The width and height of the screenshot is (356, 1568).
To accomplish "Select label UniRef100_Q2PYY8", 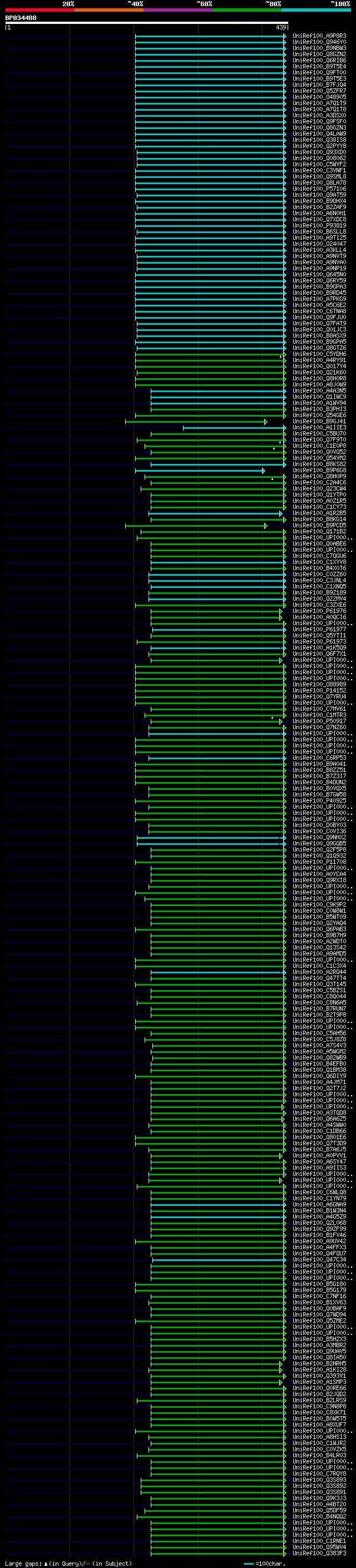I will coord(319,146).
